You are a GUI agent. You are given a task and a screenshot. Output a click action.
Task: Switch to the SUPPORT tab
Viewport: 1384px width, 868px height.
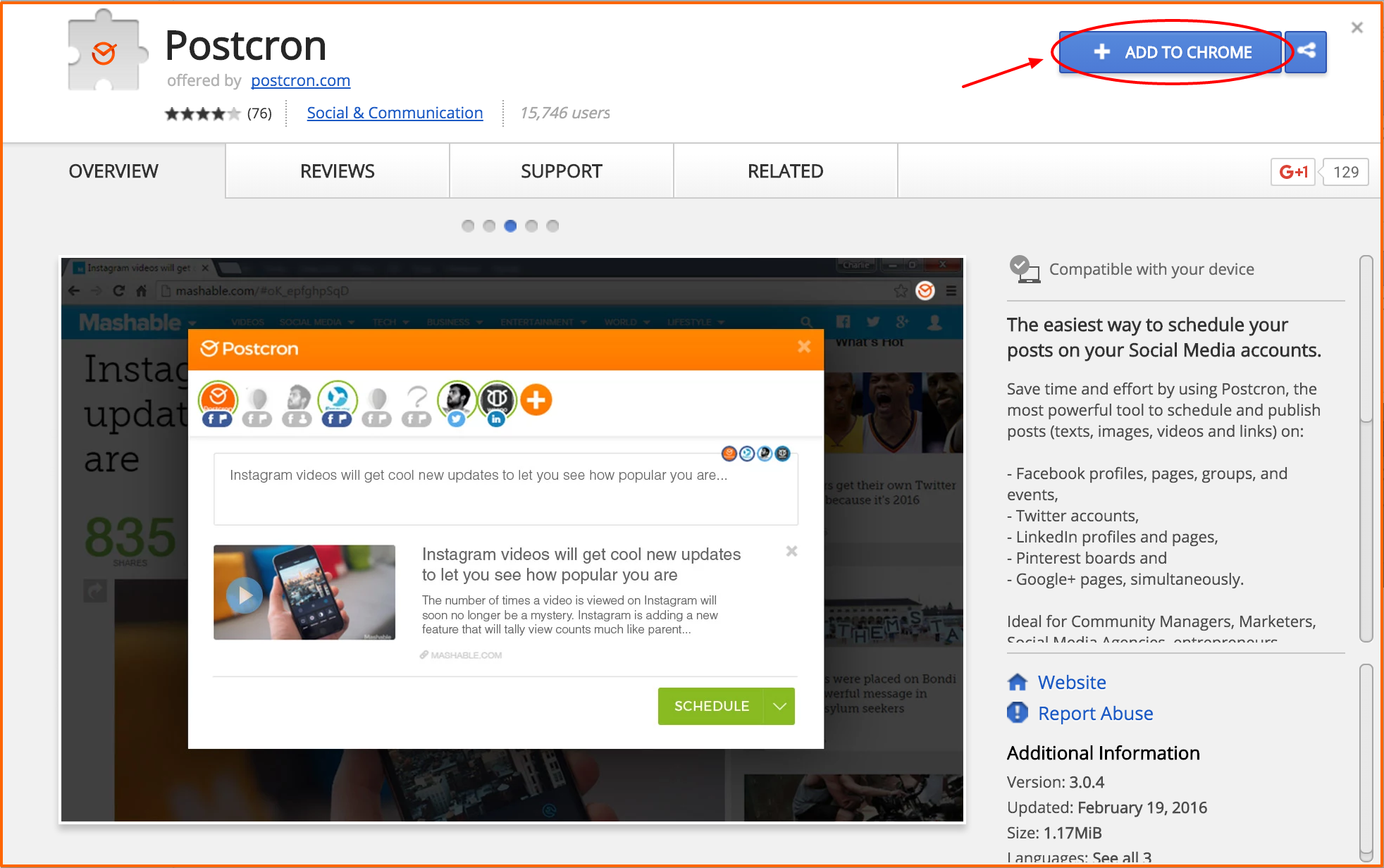coord(561,171)
